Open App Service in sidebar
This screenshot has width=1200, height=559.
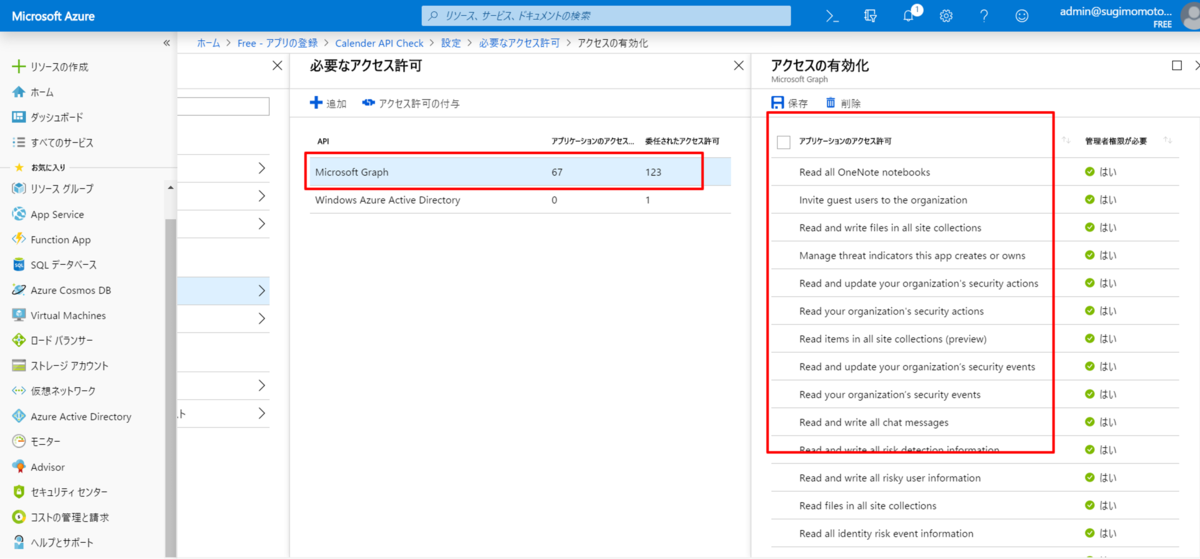48,214
